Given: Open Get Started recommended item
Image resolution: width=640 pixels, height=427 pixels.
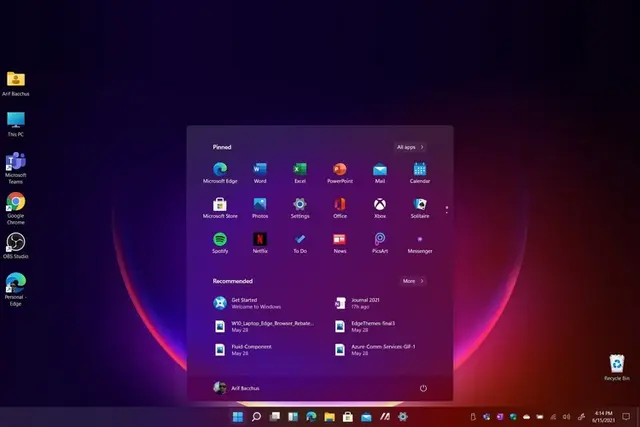Looking at the screenshot, I should 247,303.
